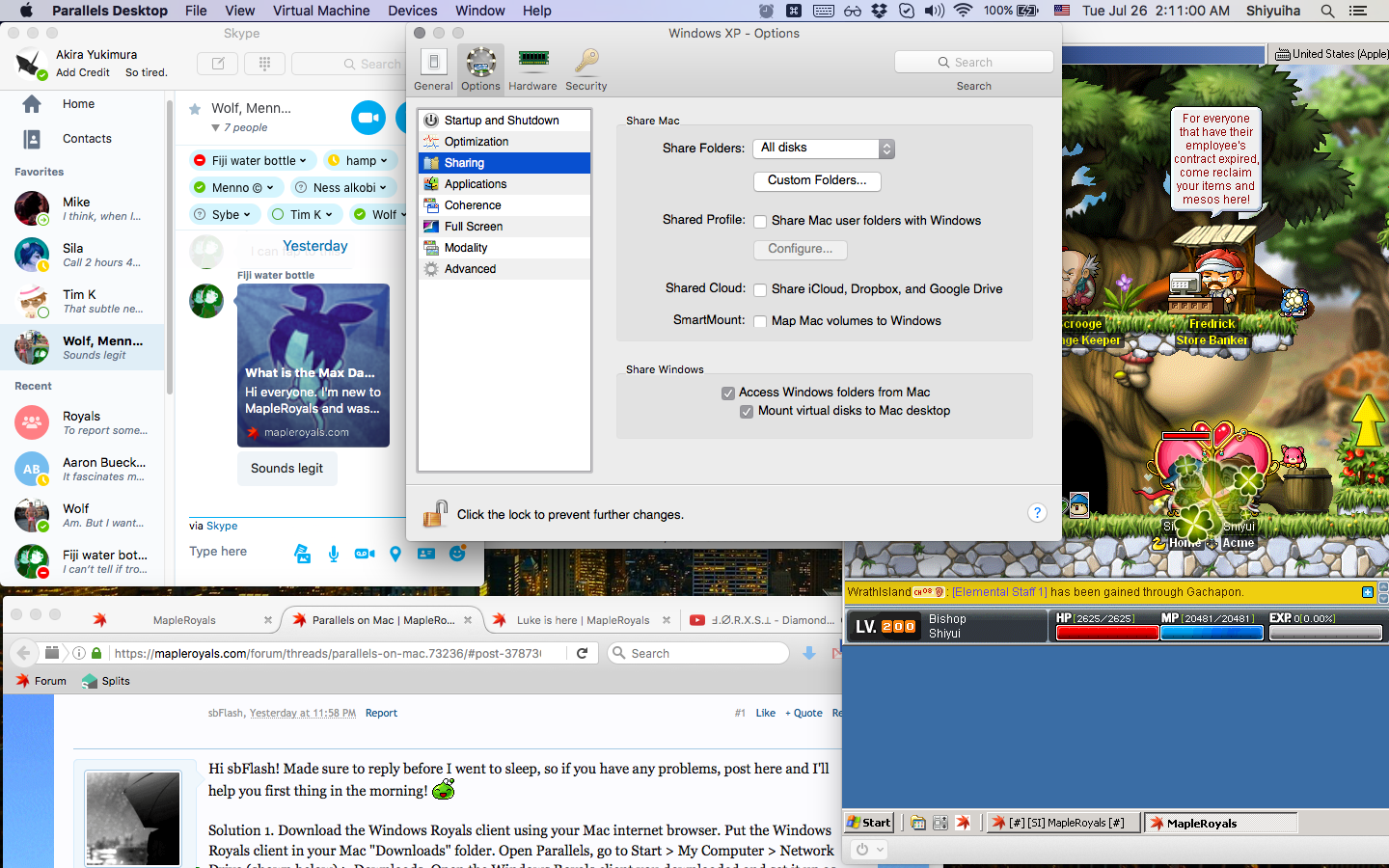The height and width of the screenshot is (868, 1389).
Task: Open the Skype dial pad icon
Action: [264, 64]
